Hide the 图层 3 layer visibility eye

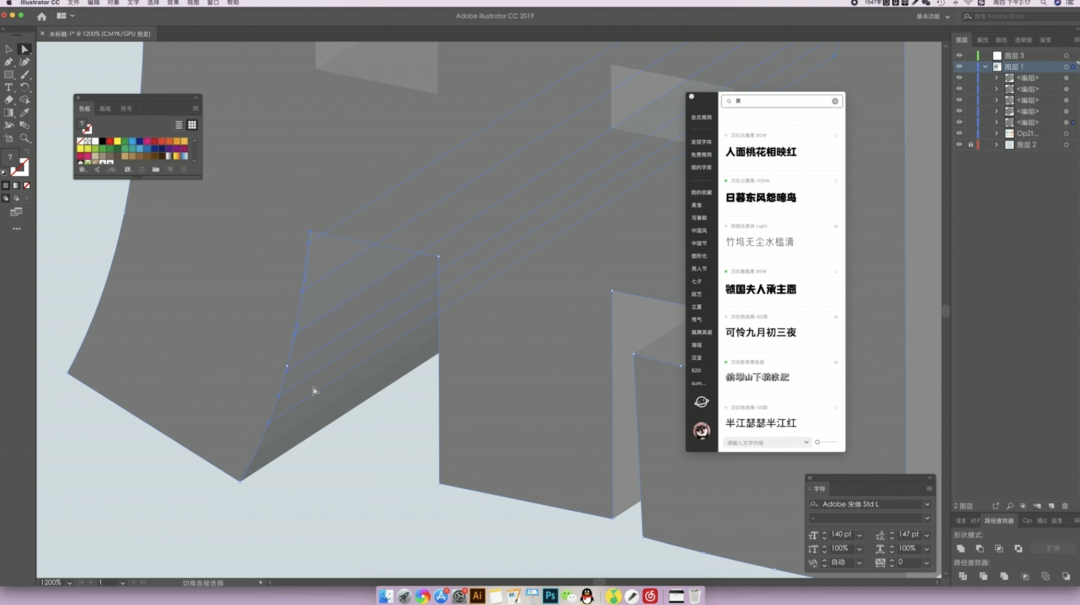pos(959,56)
